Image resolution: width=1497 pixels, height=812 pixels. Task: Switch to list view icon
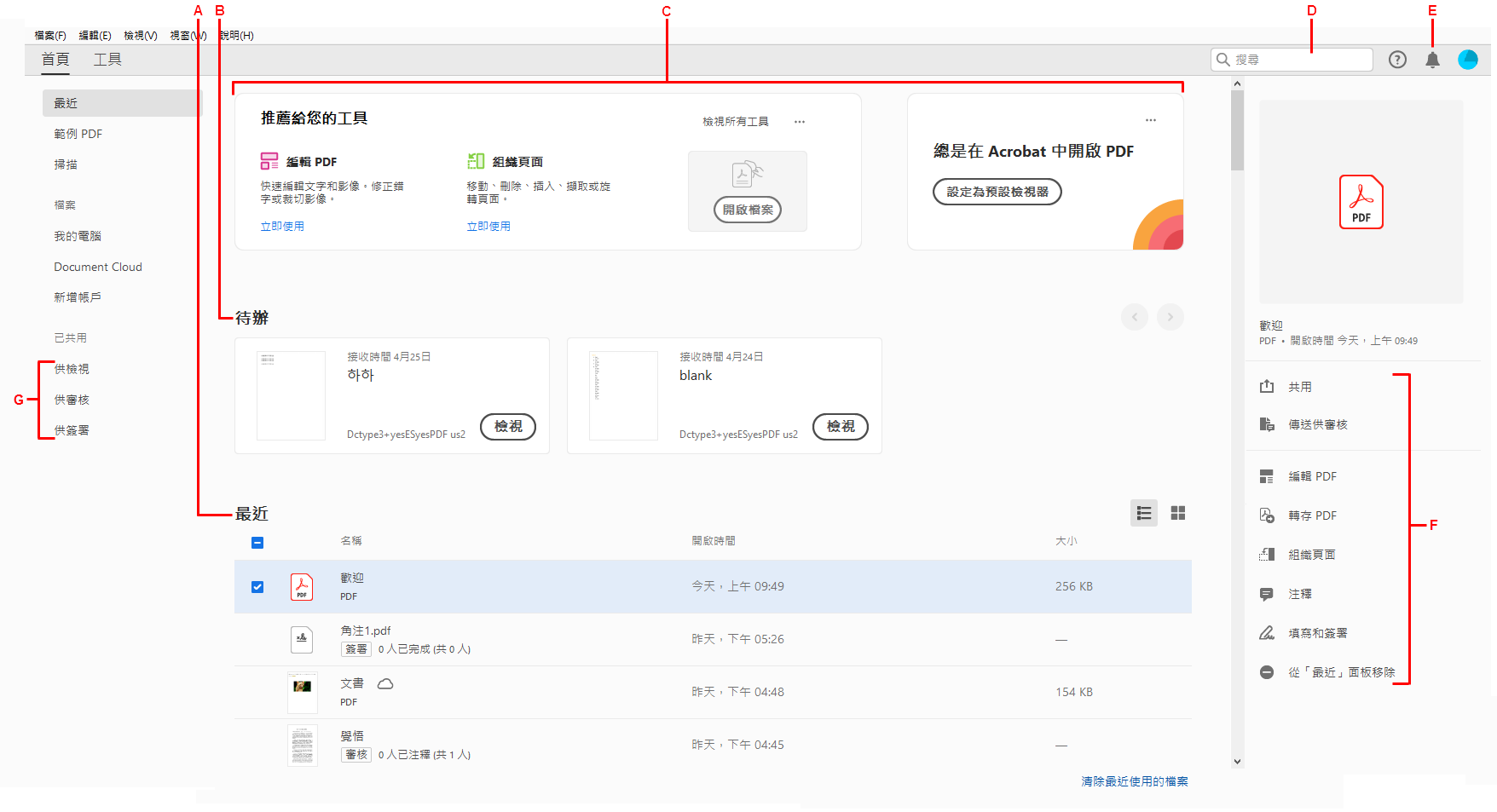[x=1144, y=513]
